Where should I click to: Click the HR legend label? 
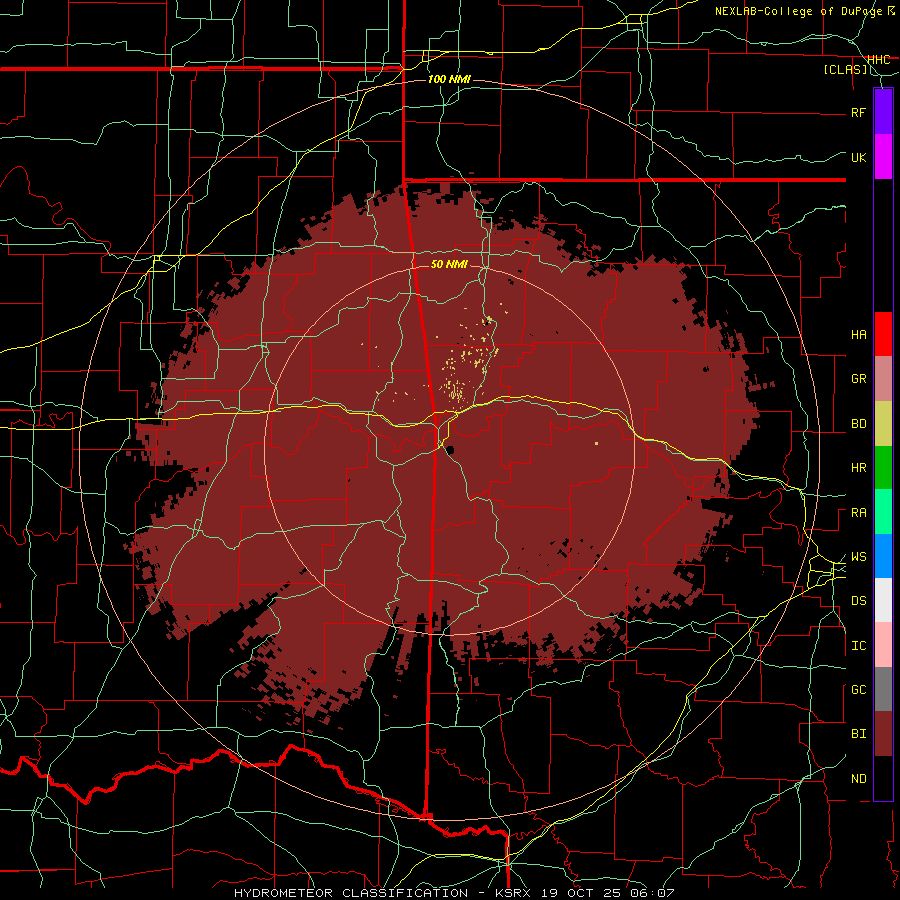(x=859, y=468)
